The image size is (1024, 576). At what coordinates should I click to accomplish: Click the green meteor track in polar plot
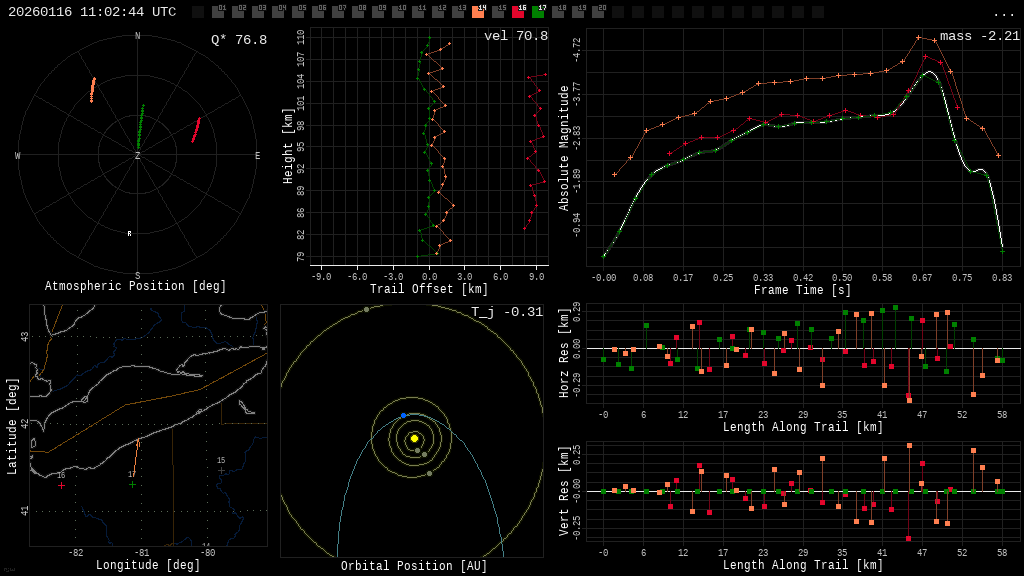click(140, 126)
